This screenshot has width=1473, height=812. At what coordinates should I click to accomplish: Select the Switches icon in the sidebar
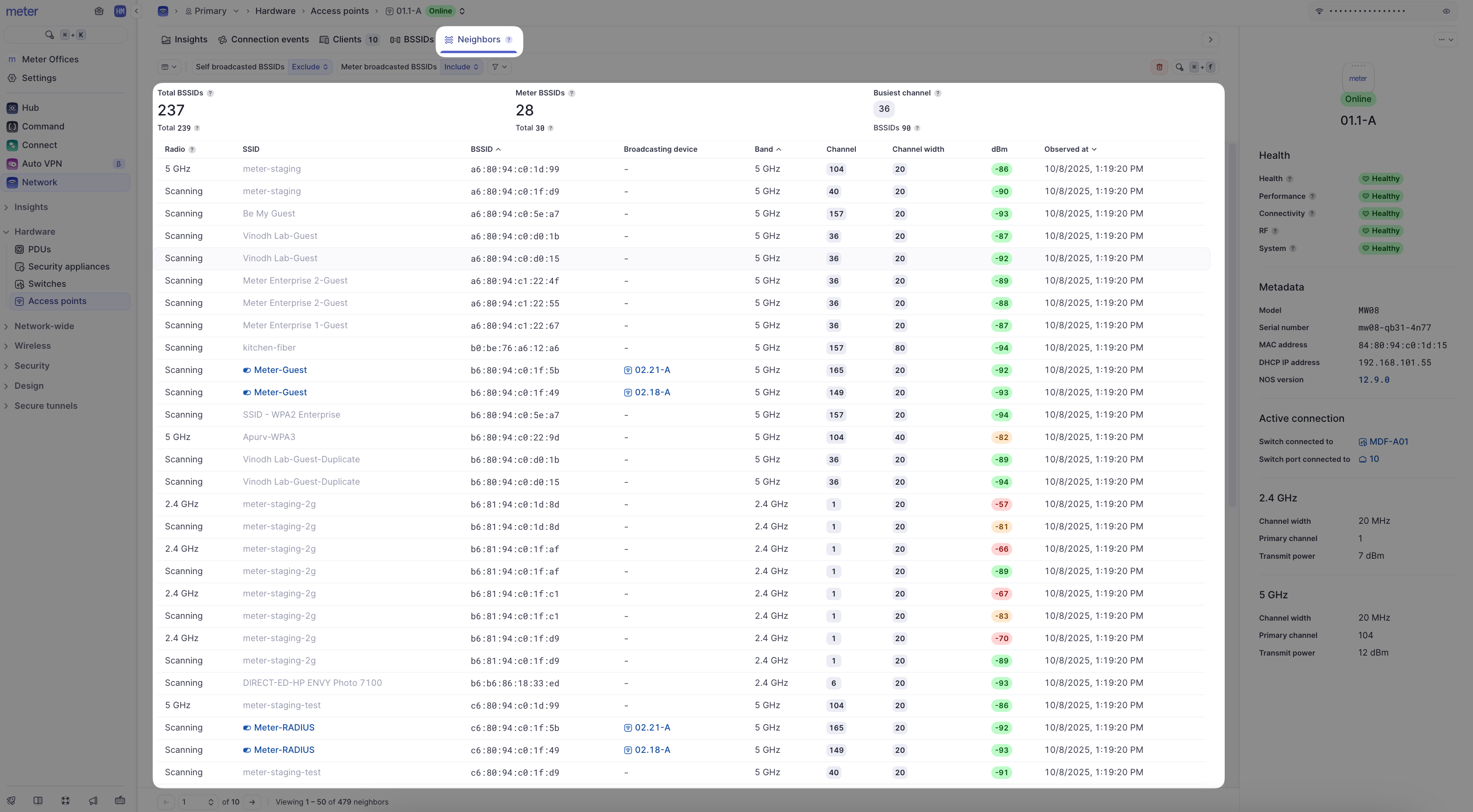tap(20, 284)
